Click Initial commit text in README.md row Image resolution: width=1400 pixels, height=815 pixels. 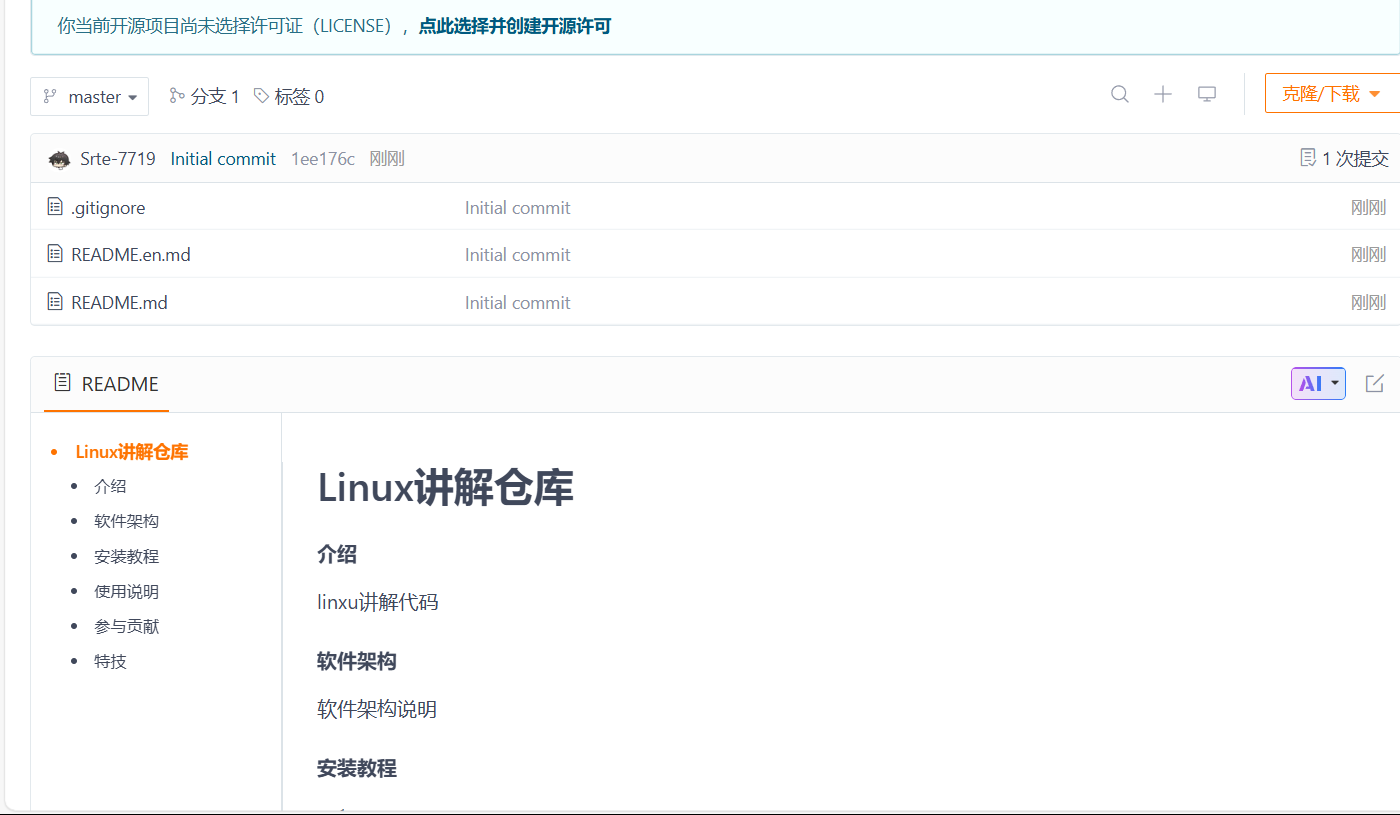[517, 303]
